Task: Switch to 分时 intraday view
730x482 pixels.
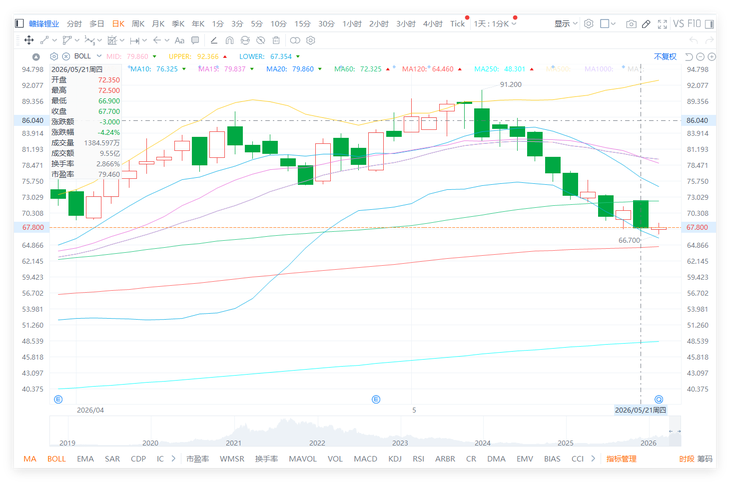Action: (x=74, y=24)
